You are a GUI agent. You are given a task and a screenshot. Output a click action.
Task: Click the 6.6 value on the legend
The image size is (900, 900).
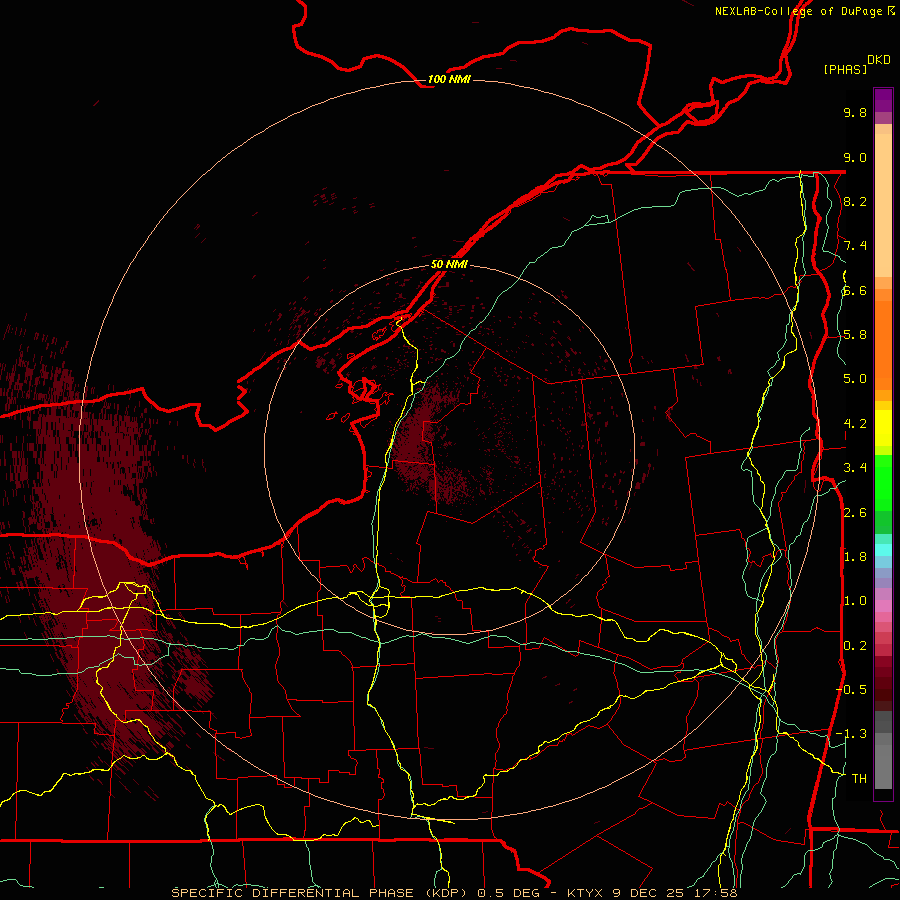[855, 290]
